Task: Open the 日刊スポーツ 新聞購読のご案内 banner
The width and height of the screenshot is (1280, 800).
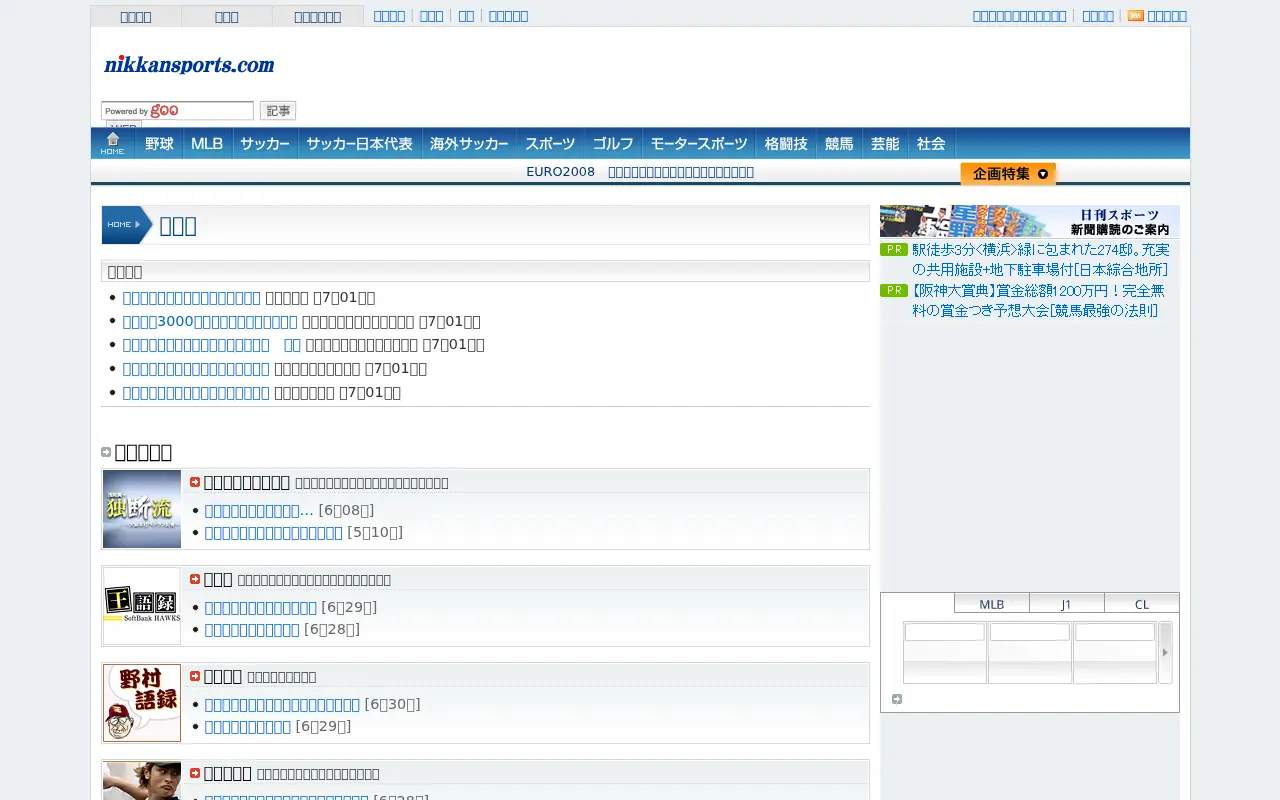Action: click(x=1030, y=221)
